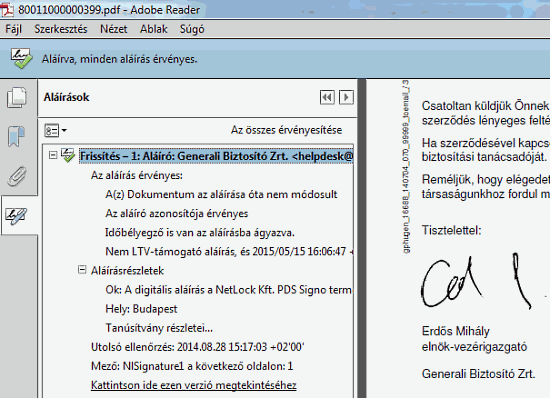Click the signed-and-valid signature icon in banner
Image resolution: width=550 pixels, height=398 pixels.
[21, 59]
